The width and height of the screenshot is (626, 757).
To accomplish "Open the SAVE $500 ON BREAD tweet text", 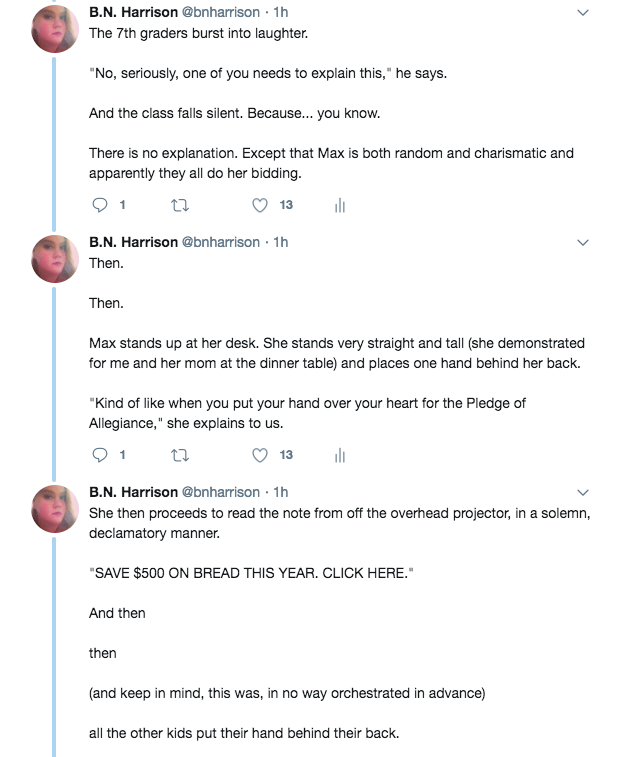I will pyautogui.click(x=250, y=573).
